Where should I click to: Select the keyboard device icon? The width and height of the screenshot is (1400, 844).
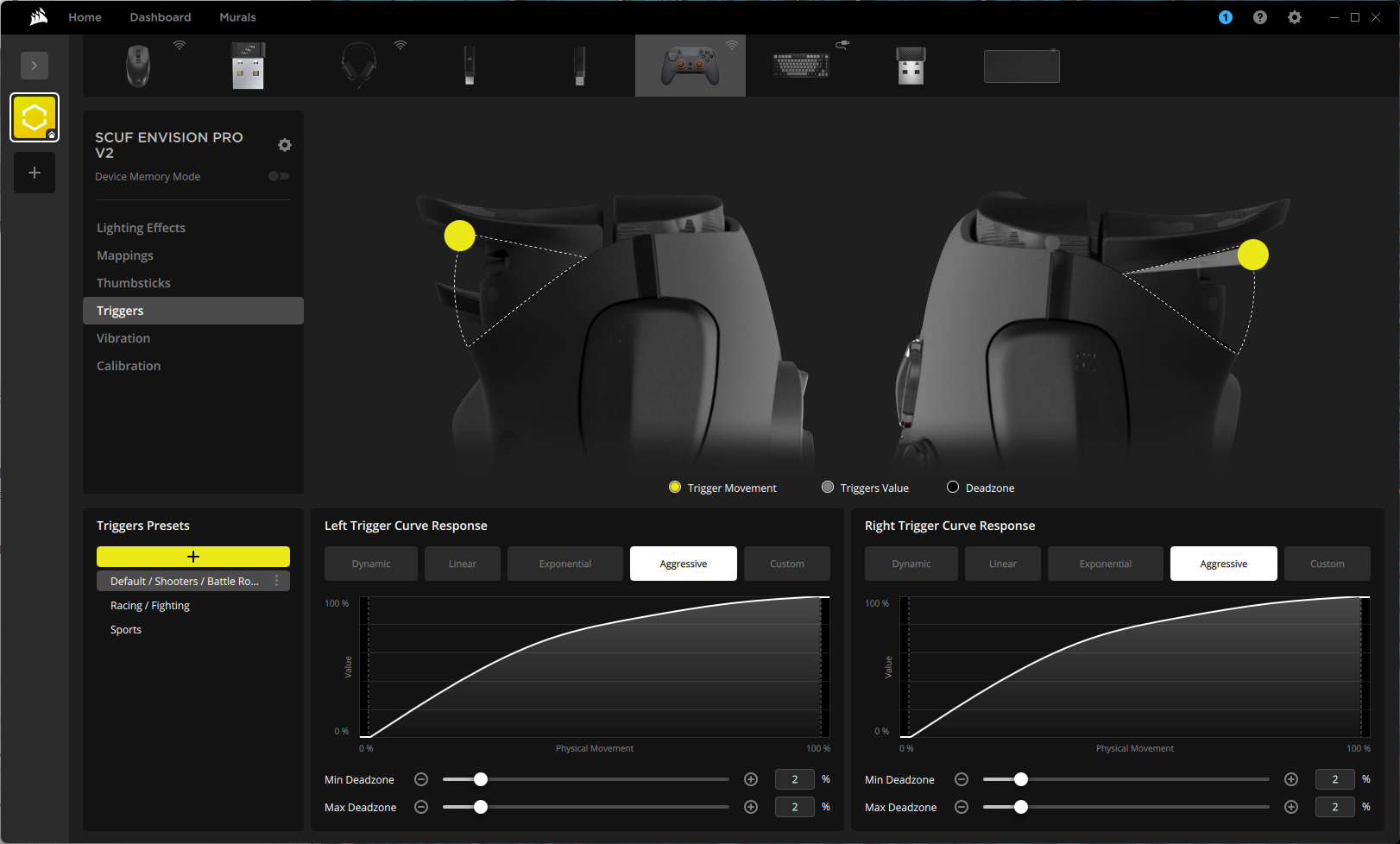tap(801, 66)
